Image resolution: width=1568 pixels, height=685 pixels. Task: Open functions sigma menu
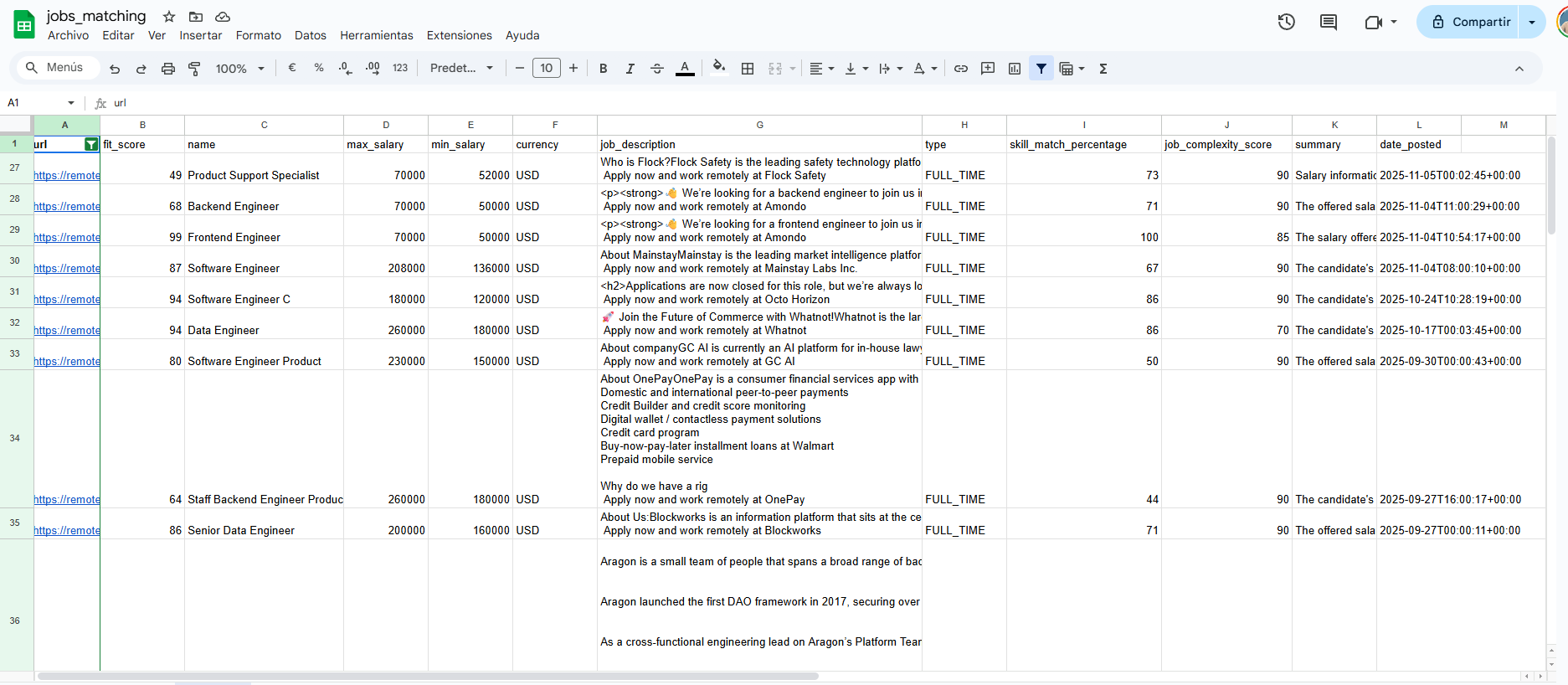(1103, 69)
